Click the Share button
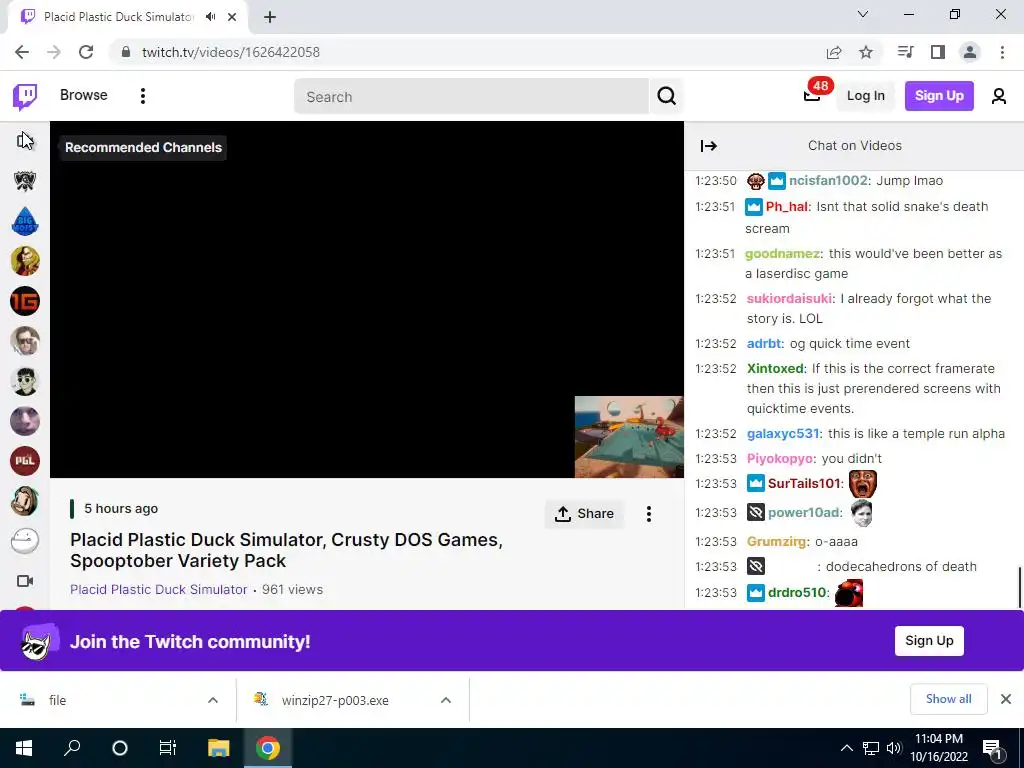The height and width of the screenshot is (768, 1024). coord(584,514)
